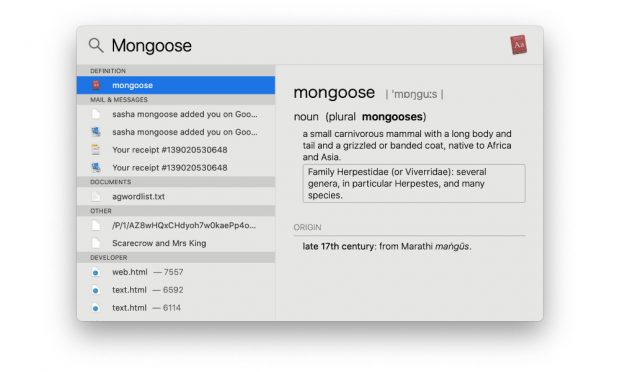This screenshot has width=620, height=372.
Task: Open Scarecrow and Mrs King result
Action: [176, 243]
